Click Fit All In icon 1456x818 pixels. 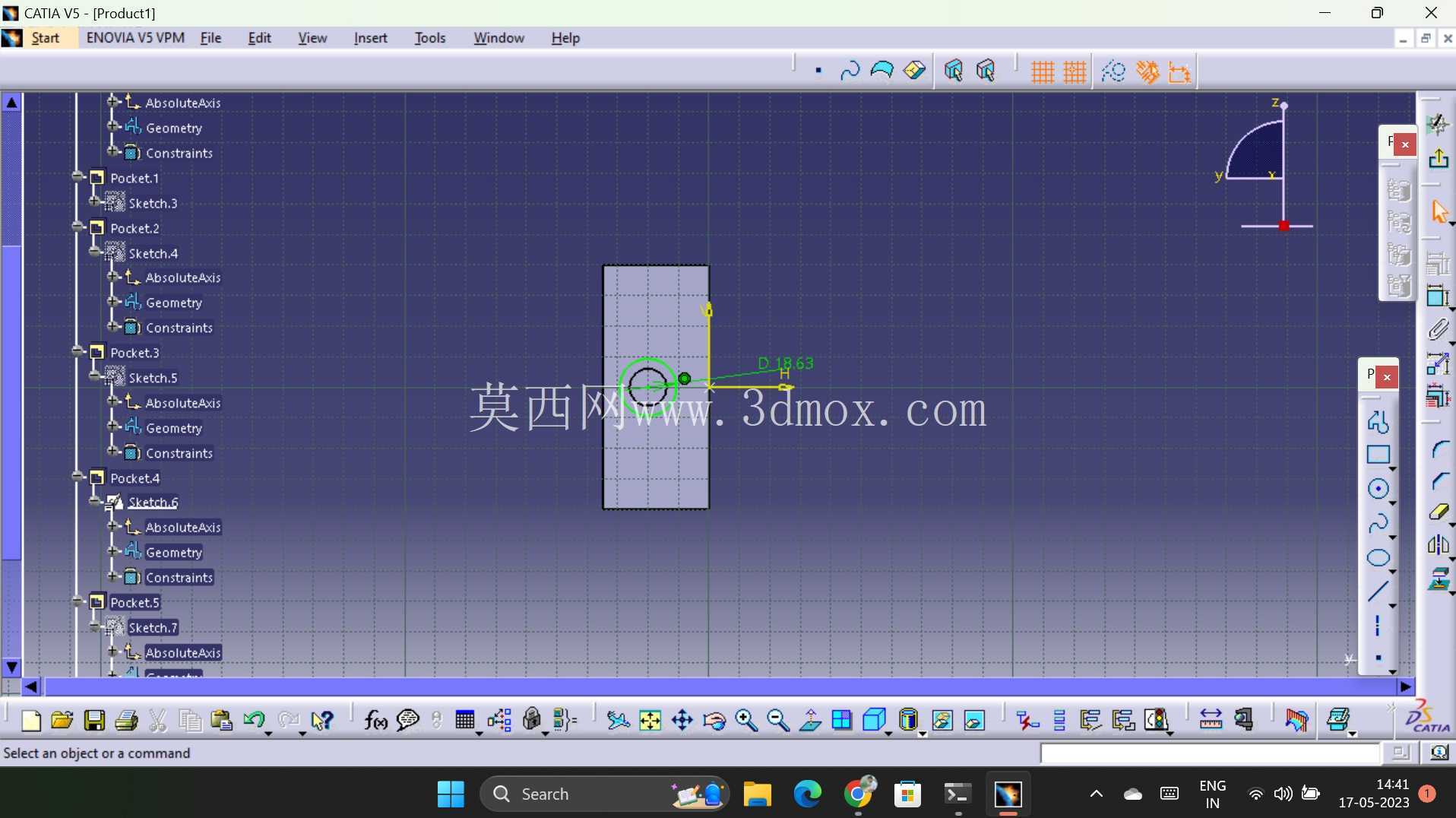pyautogui.click(x=650, y=720)
